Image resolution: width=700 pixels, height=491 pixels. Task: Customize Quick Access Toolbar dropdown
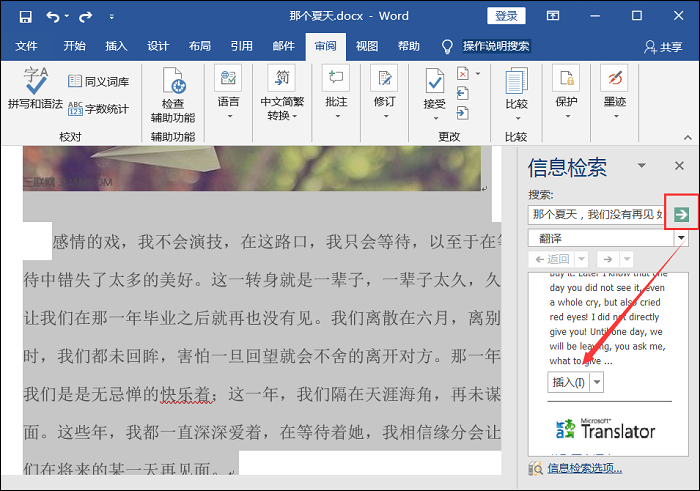(112, 17)
